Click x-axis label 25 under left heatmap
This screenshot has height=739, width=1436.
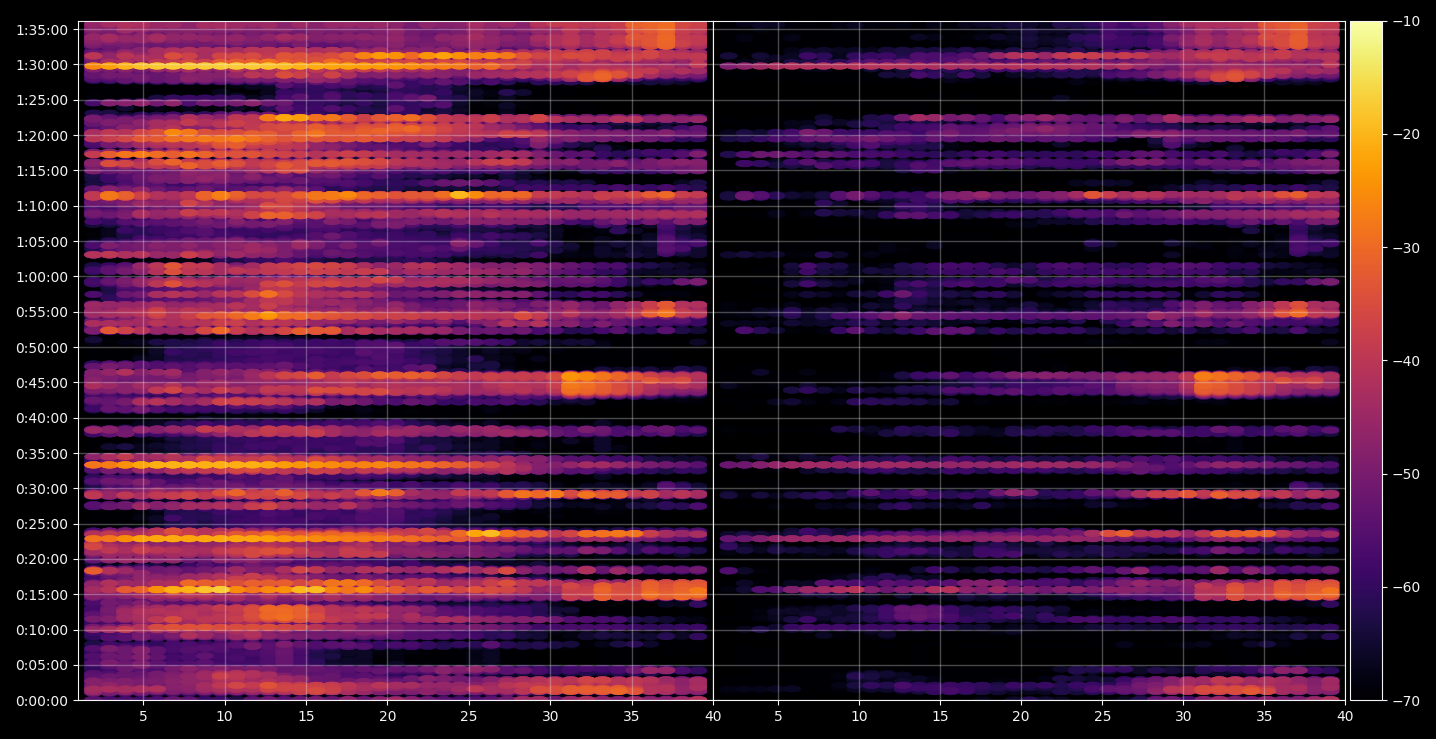(x=469, y=716)
